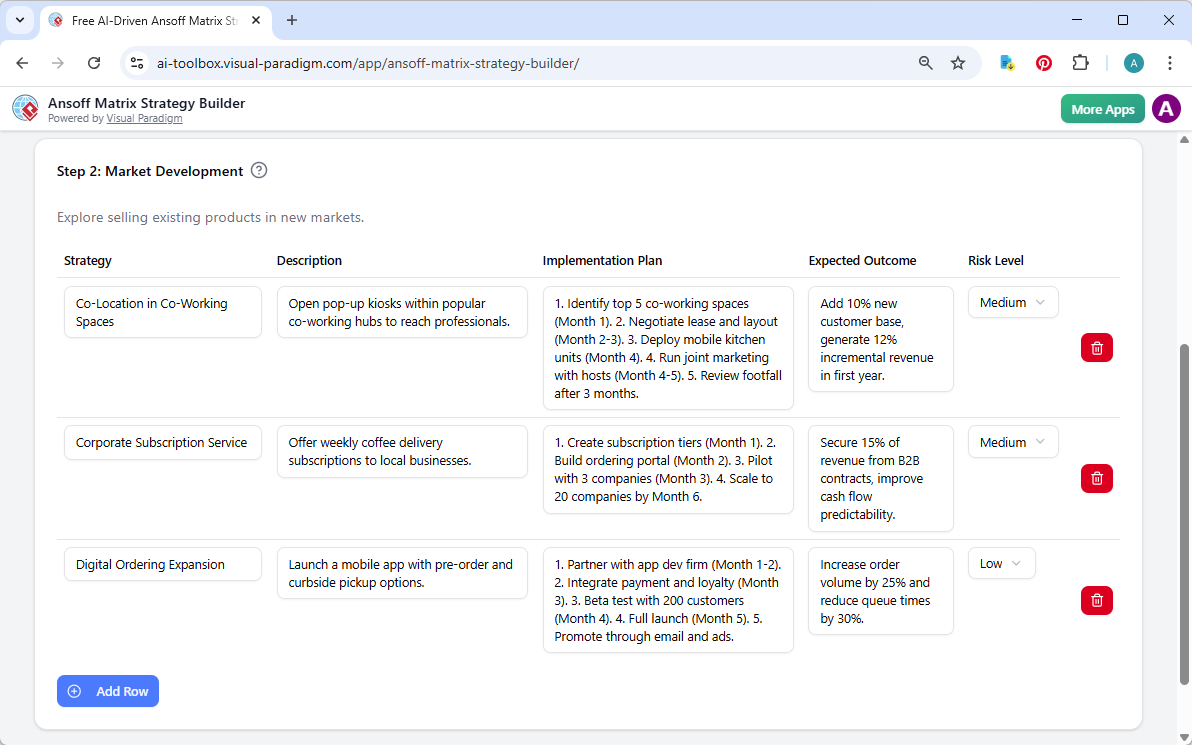
Task: Edit the Digital Ordering Expansion strategy name field
Action: click(x=162, y=564)
